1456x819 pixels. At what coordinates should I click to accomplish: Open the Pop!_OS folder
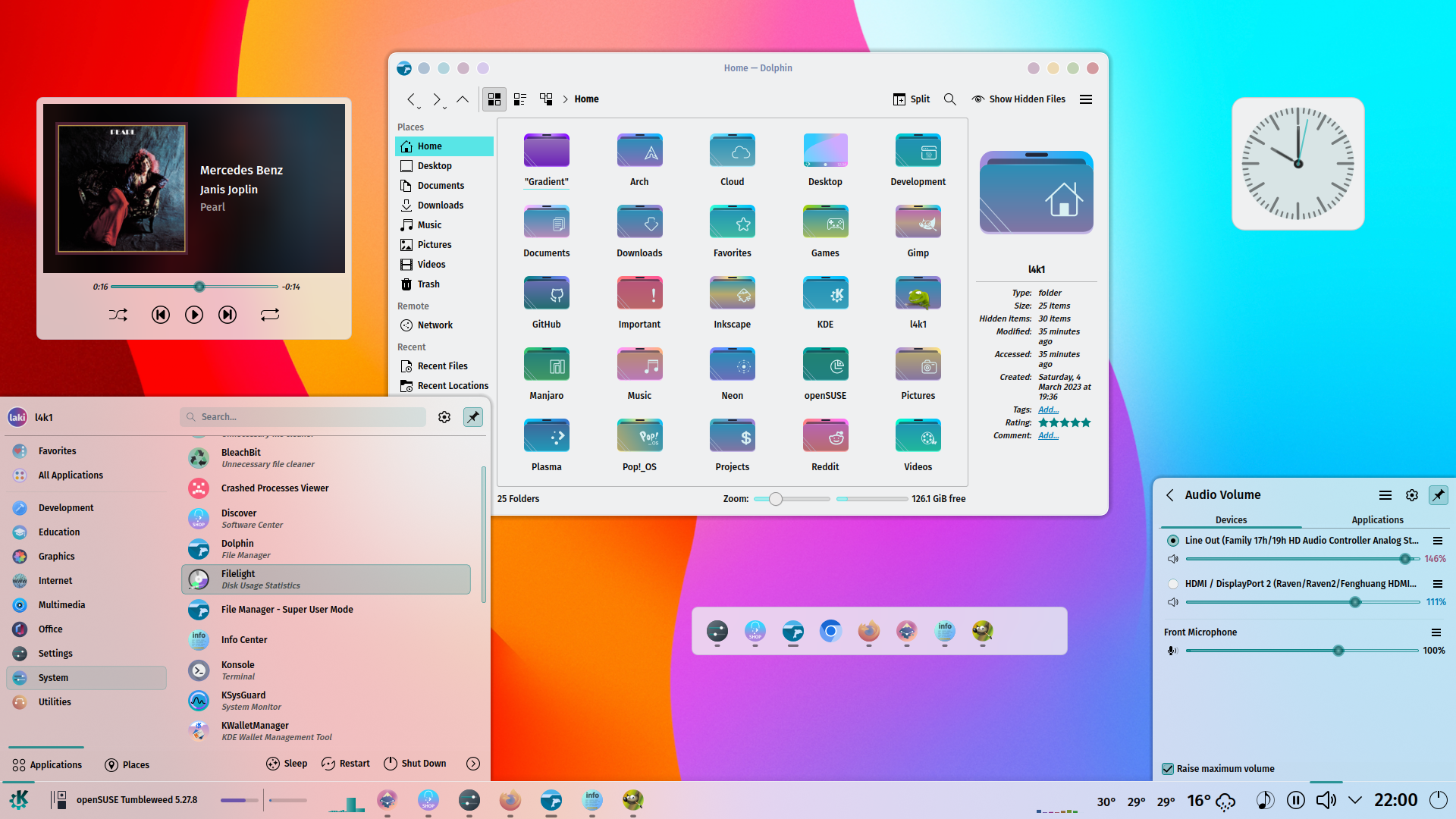coord(640,444)
